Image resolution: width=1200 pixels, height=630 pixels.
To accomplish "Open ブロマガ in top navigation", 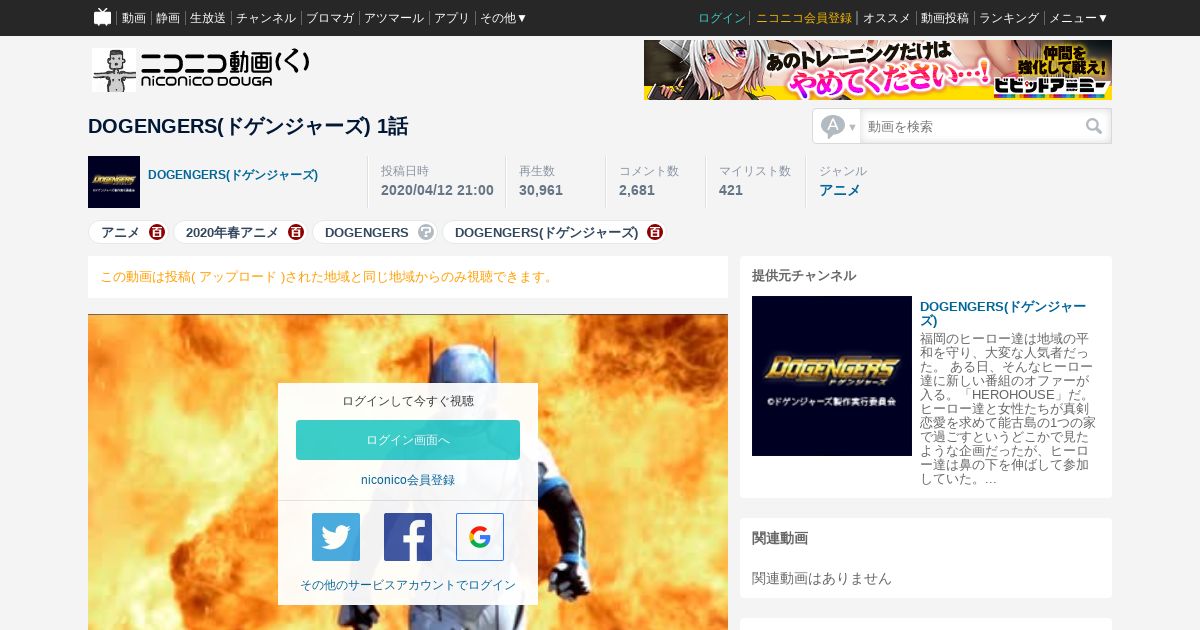I will [330, 18].
